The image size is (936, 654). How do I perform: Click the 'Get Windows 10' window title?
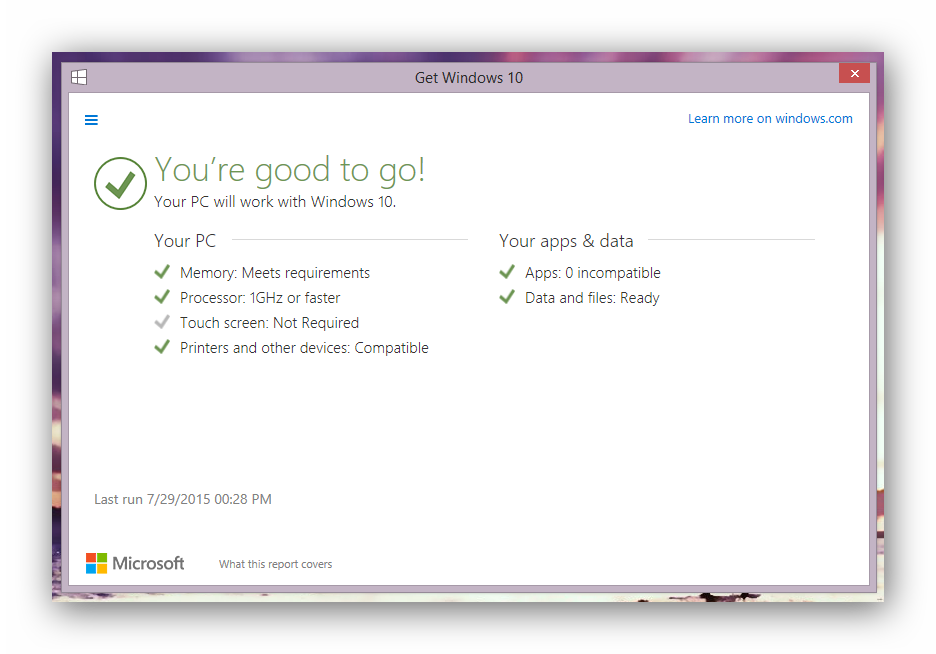coord(469,78)
